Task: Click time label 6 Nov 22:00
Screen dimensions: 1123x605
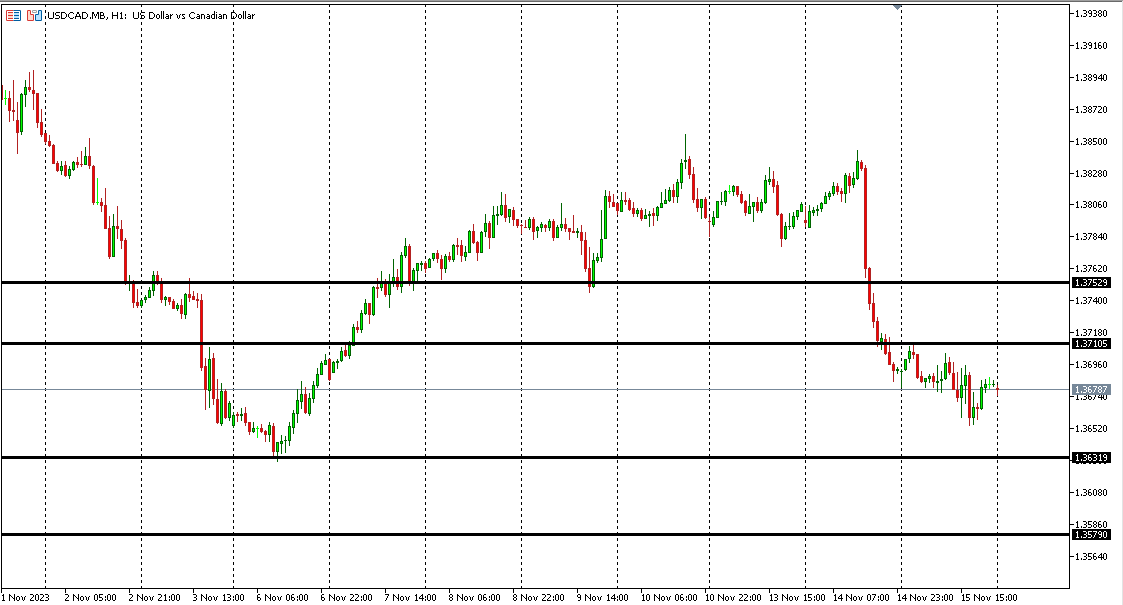Action: (347, 598)
